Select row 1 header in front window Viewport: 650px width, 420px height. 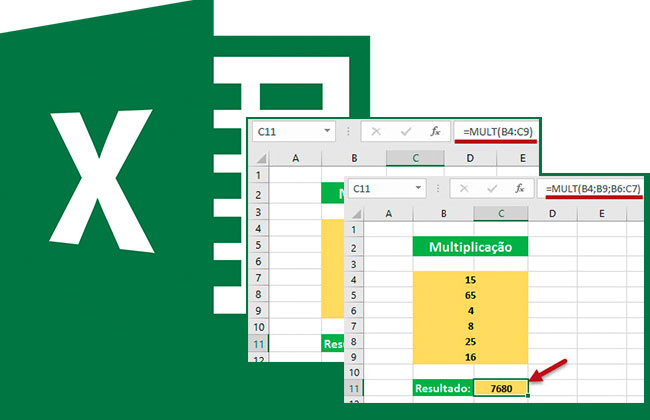click(354, 229)
